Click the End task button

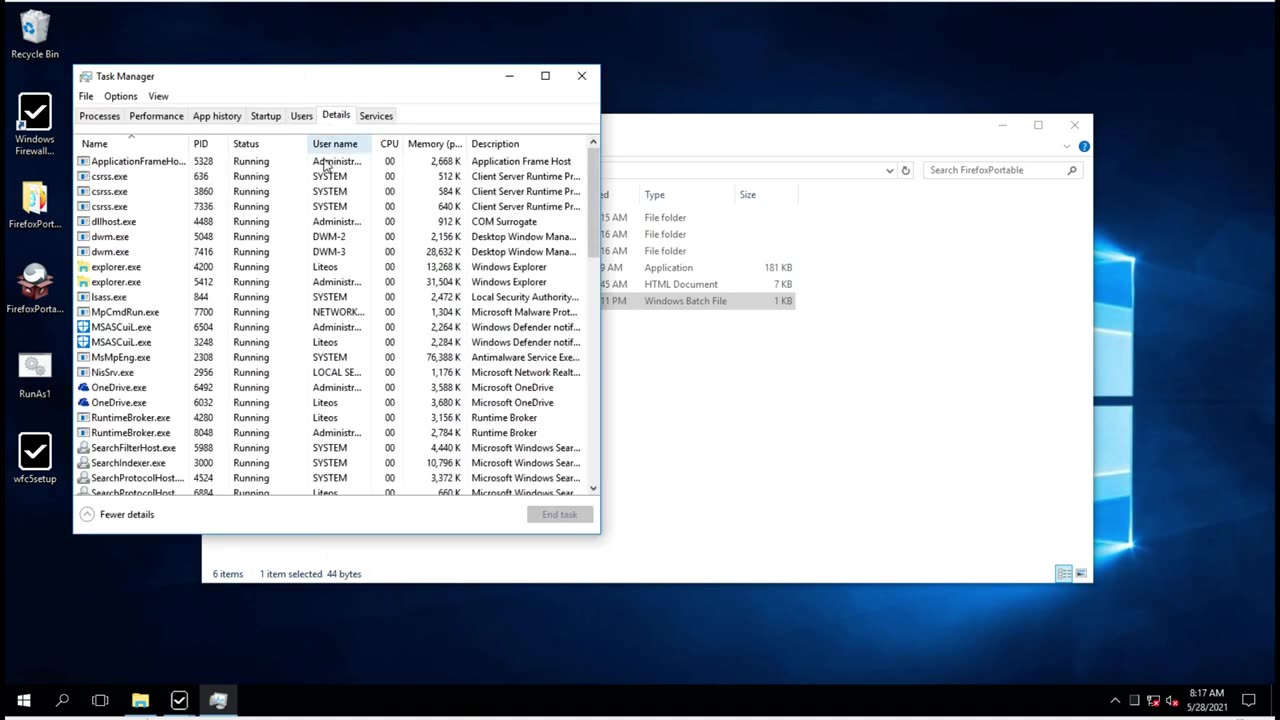(x=560, y=514)
